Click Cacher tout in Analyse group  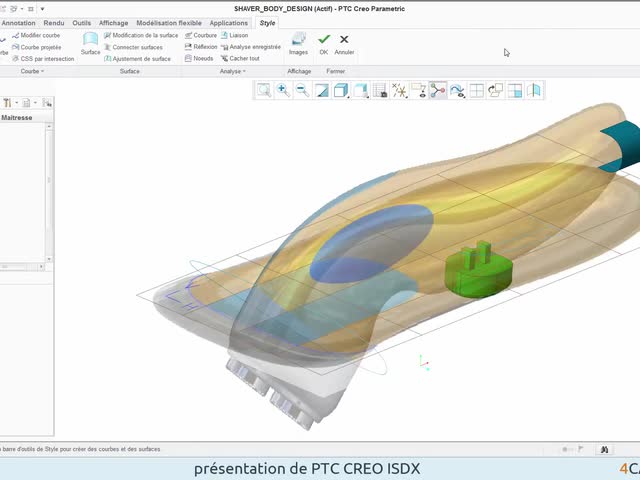tap(240, 58)
